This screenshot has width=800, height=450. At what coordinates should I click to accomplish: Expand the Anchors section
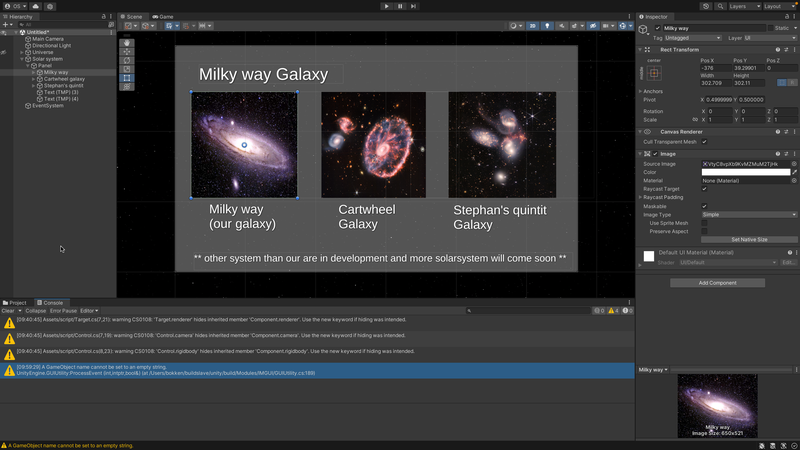click(640, 91)
